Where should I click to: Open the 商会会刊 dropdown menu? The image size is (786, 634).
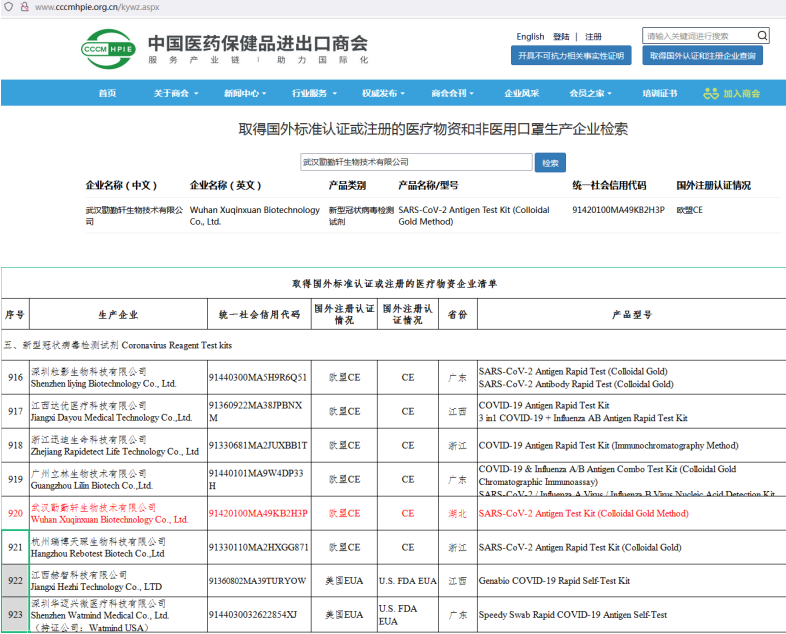tap(452, 94)
